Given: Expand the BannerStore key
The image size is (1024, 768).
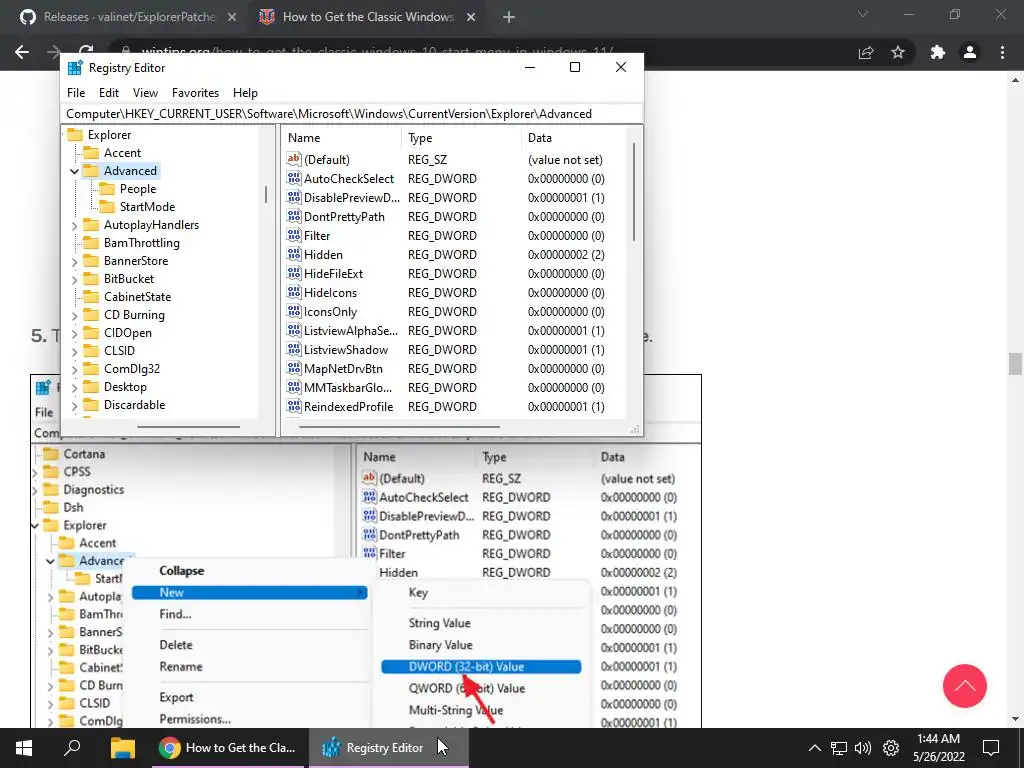Looking at the screenshot, I should click(74, 261).
